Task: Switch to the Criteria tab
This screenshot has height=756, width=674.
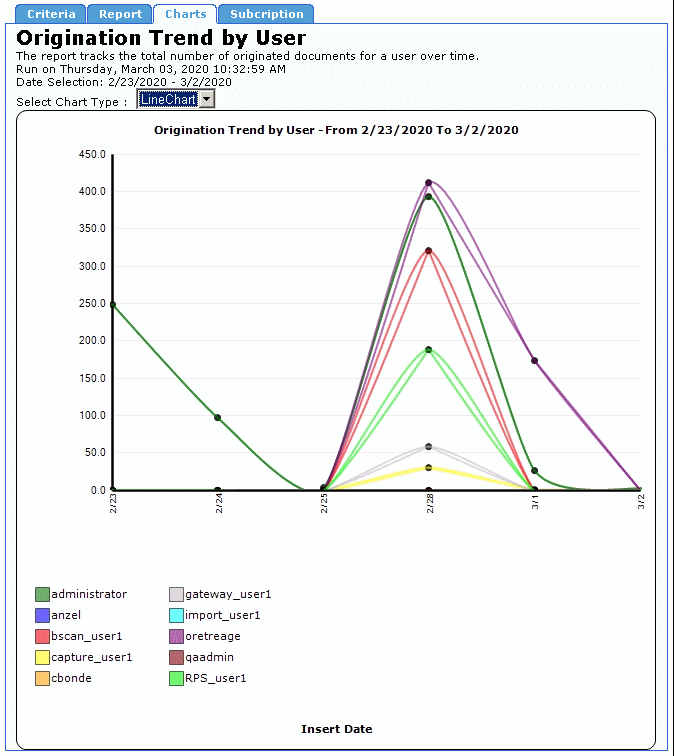Action: (50, 14)
